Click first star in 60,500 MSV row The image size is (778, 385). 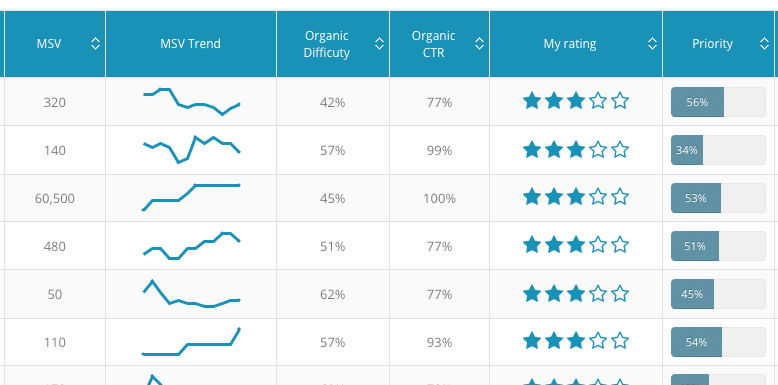click(x=532, y=197)
